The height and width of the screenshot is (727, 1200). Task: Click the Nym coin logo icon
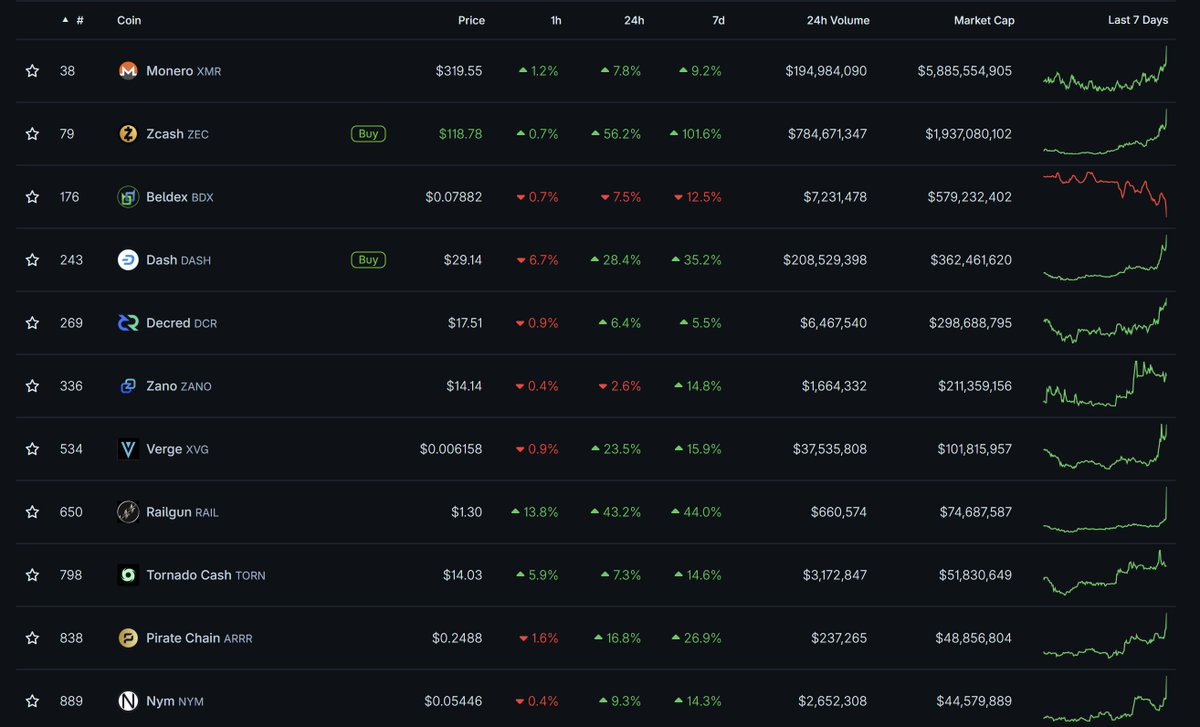coord(128,701)
